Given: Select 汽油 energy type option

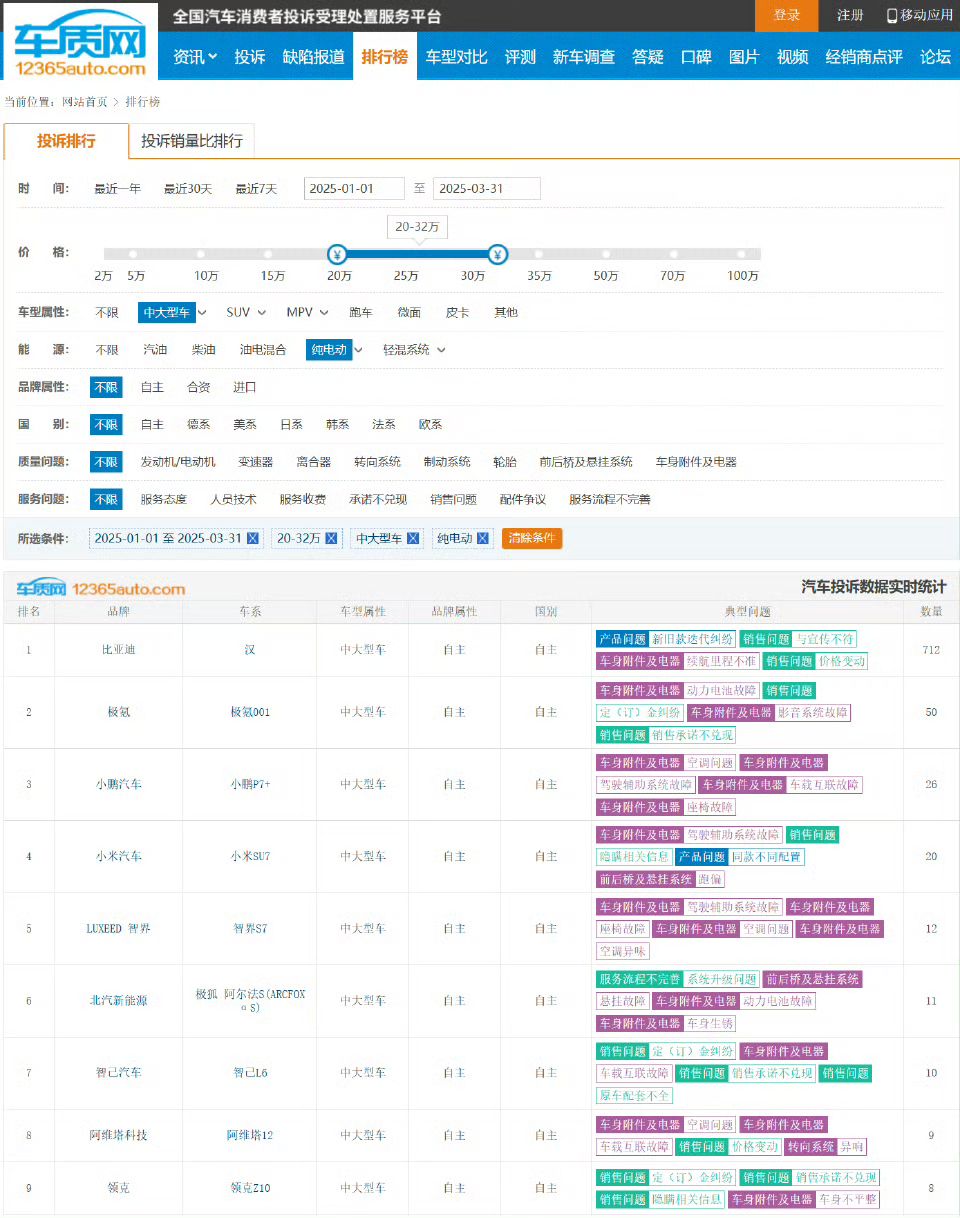Looking at the screenshot, I should click(155, 350).
